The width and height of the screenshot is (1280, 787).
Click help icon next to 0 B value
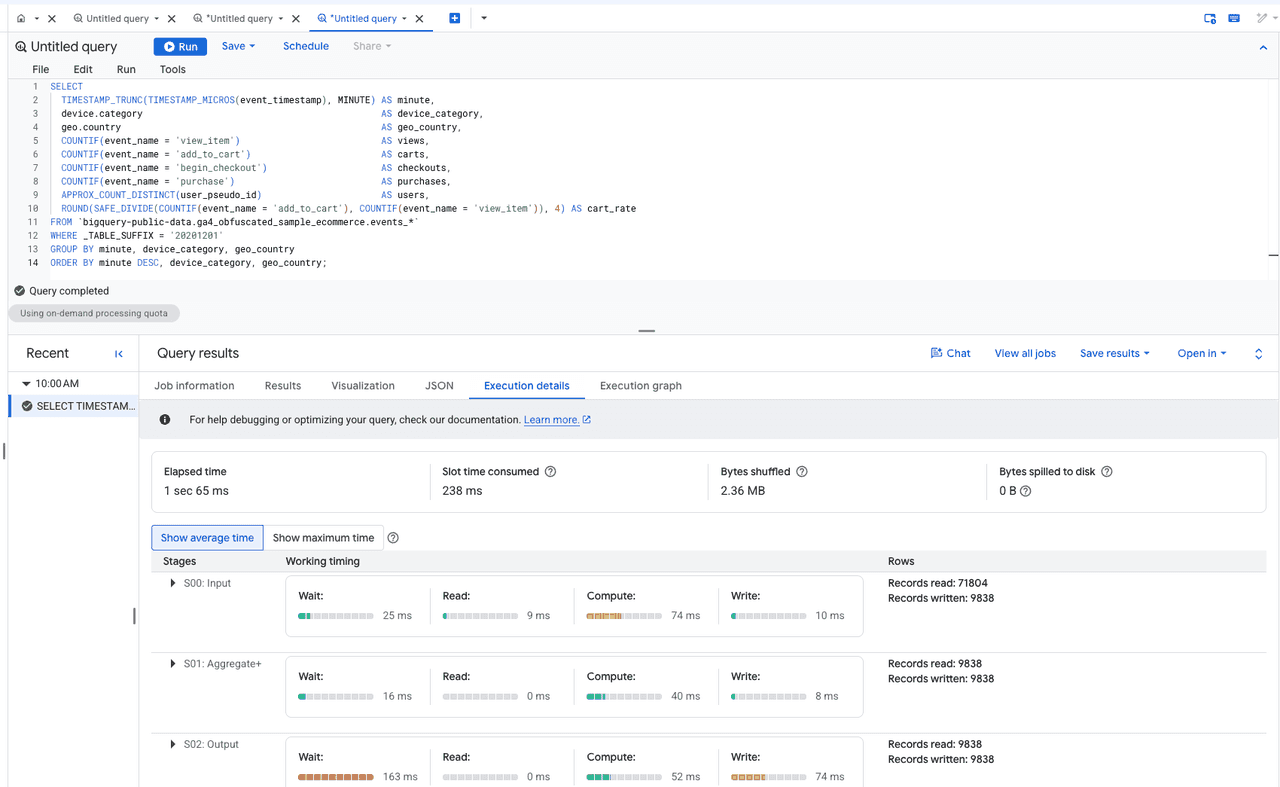tap(1025, 491)
